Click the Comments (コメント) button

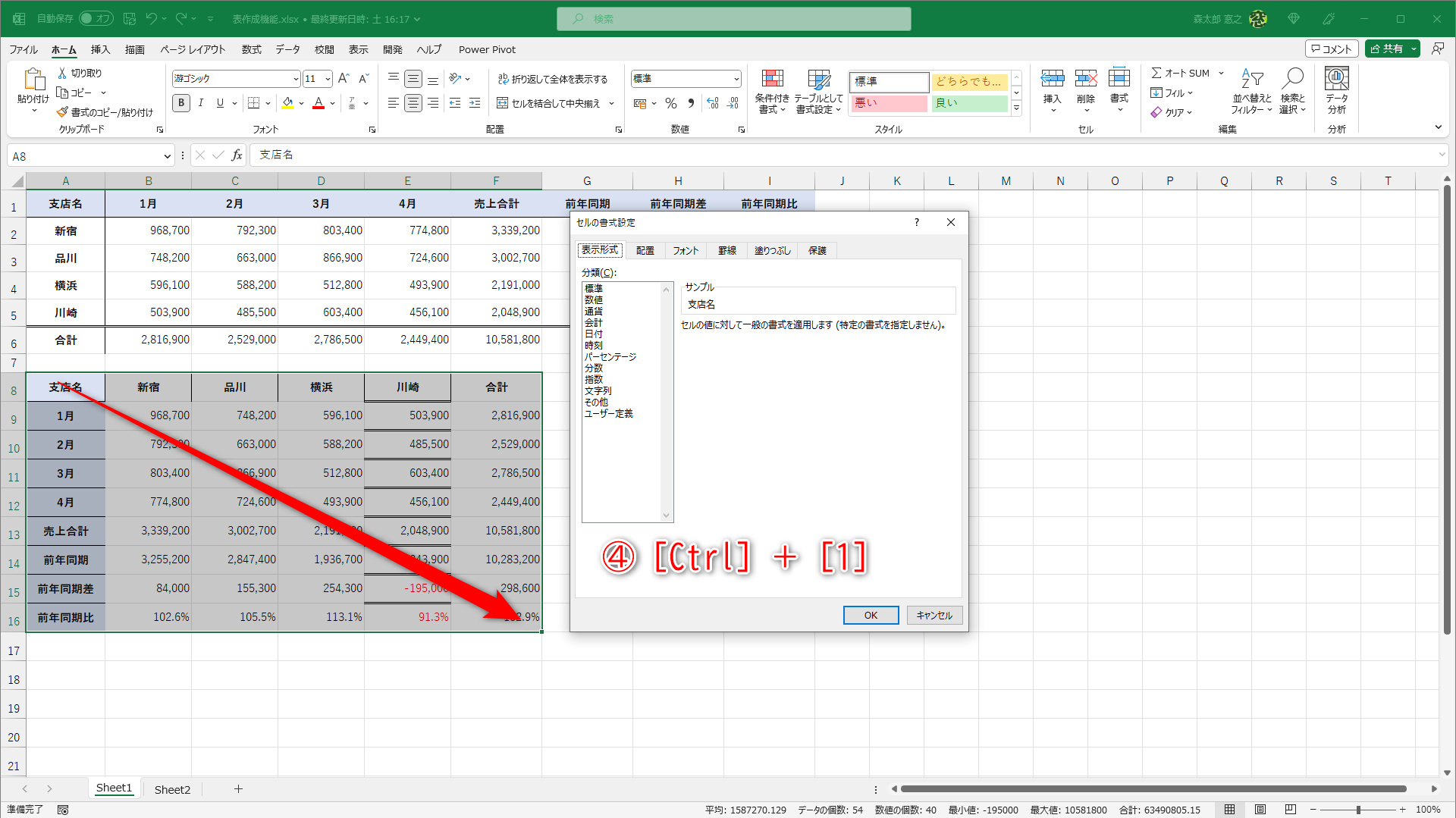coord(1331,49)
